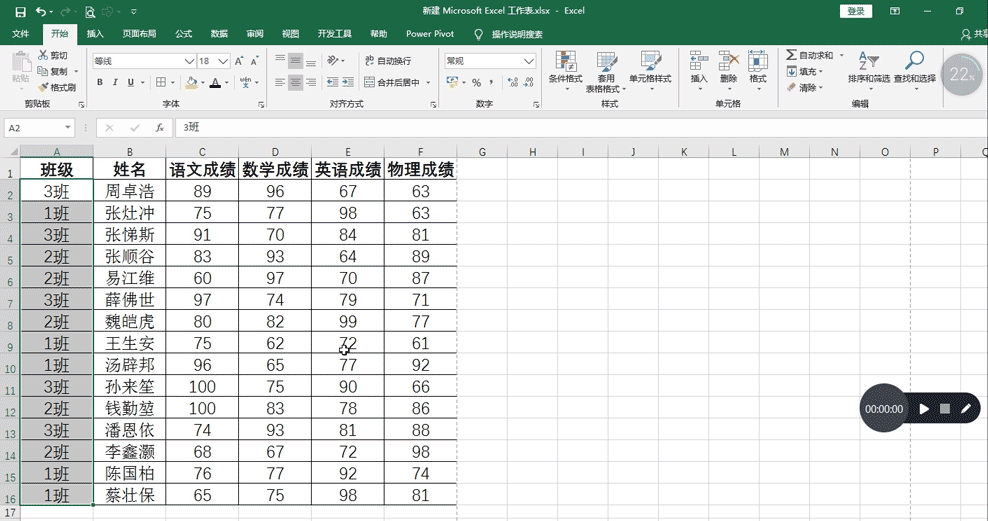Apply percent style format

tap(476, 82)
